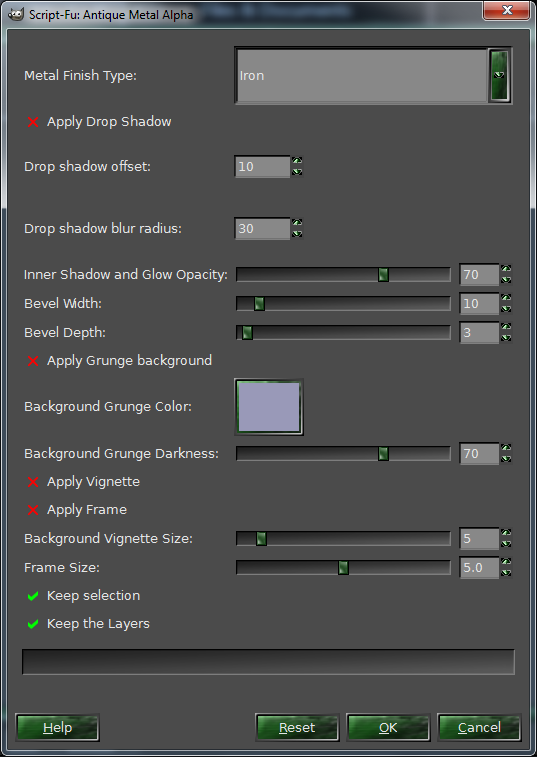Decrease Drop shadow blur radius with down arrow
This screenshot has height=757, width=537.
(297, 234)
